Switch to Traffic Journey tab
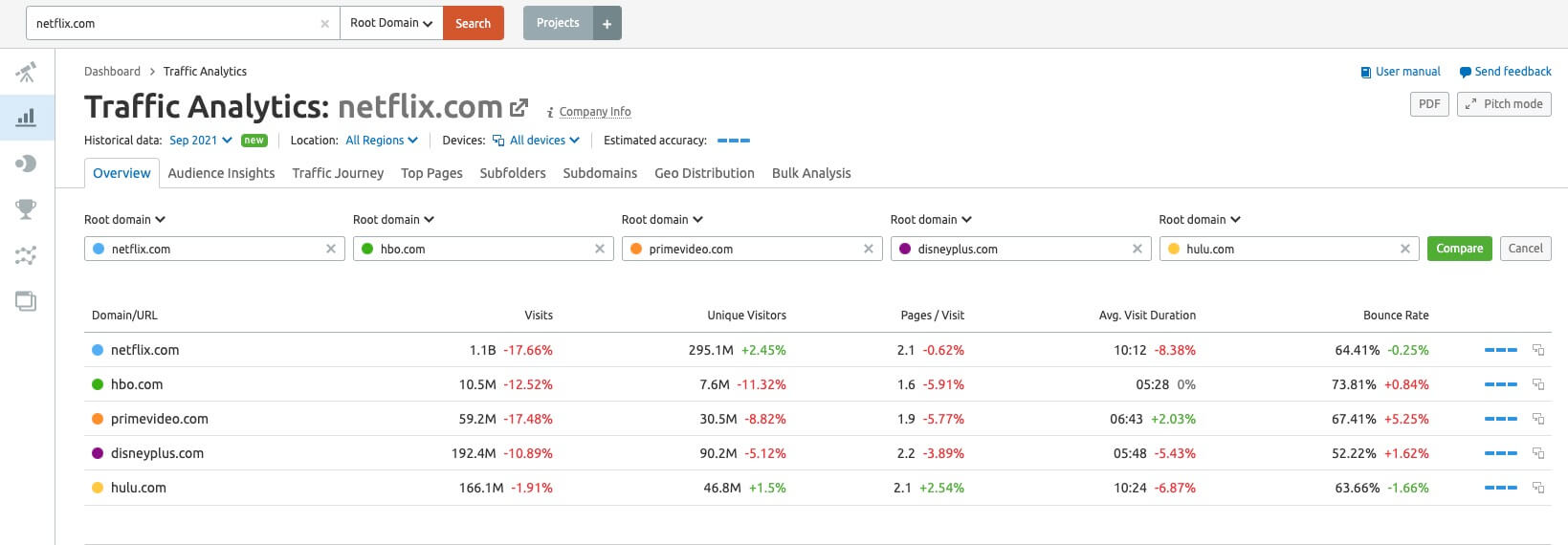Screen dimensions: 1568x545 point(338,173)
